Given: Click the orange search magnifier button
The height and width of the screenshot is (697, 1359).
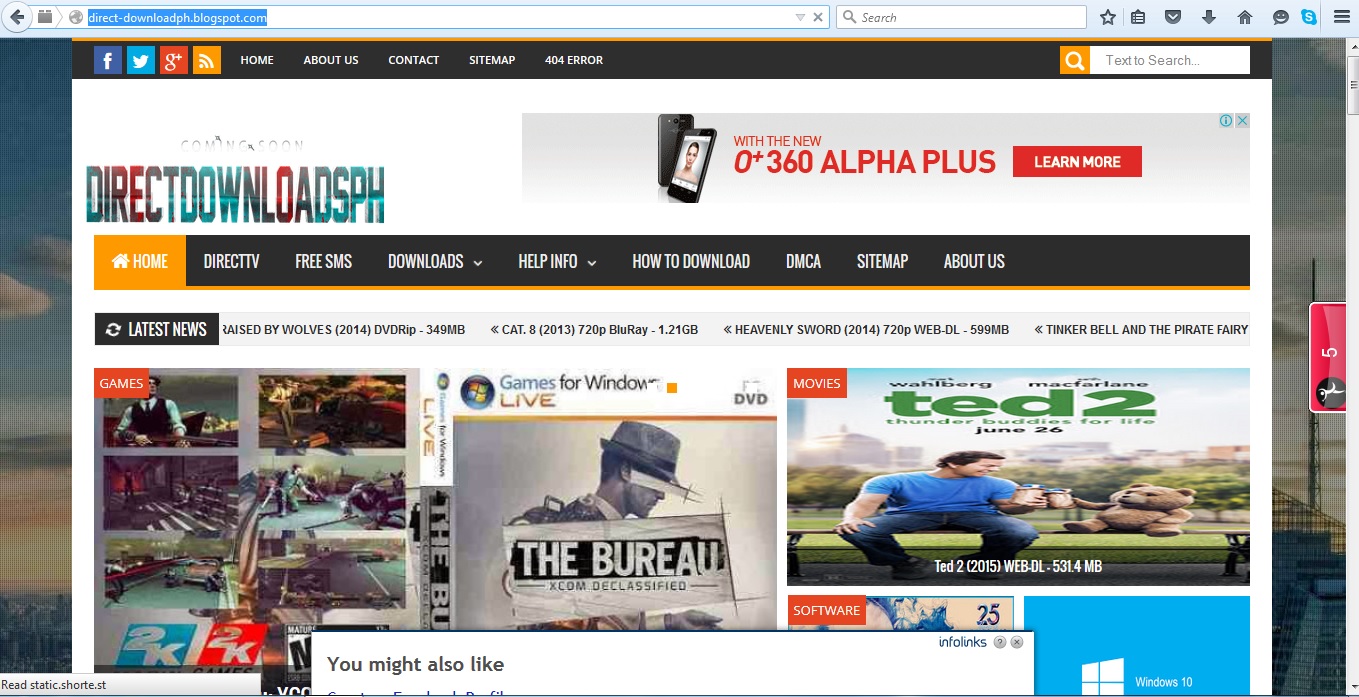Looking at the screenshot, I should [1074, 60].
